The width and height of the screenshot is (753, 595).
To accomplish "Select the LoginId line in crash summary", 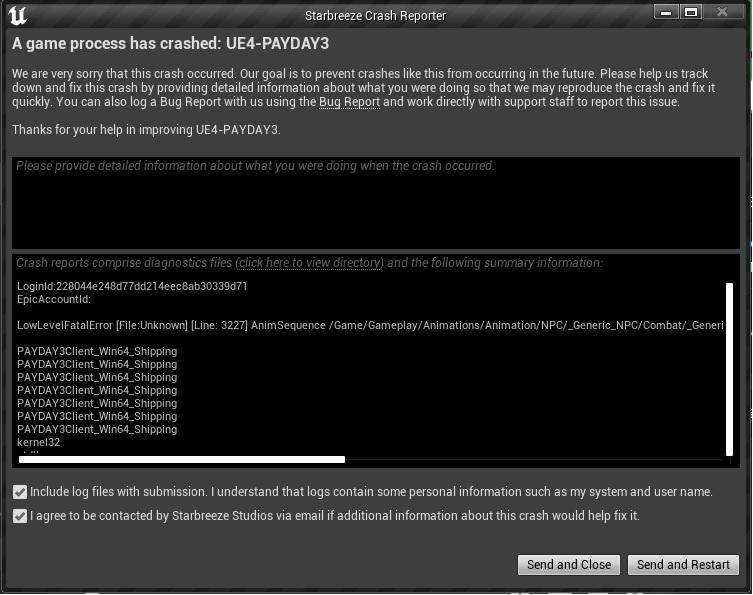I will (x=132, y=287).
